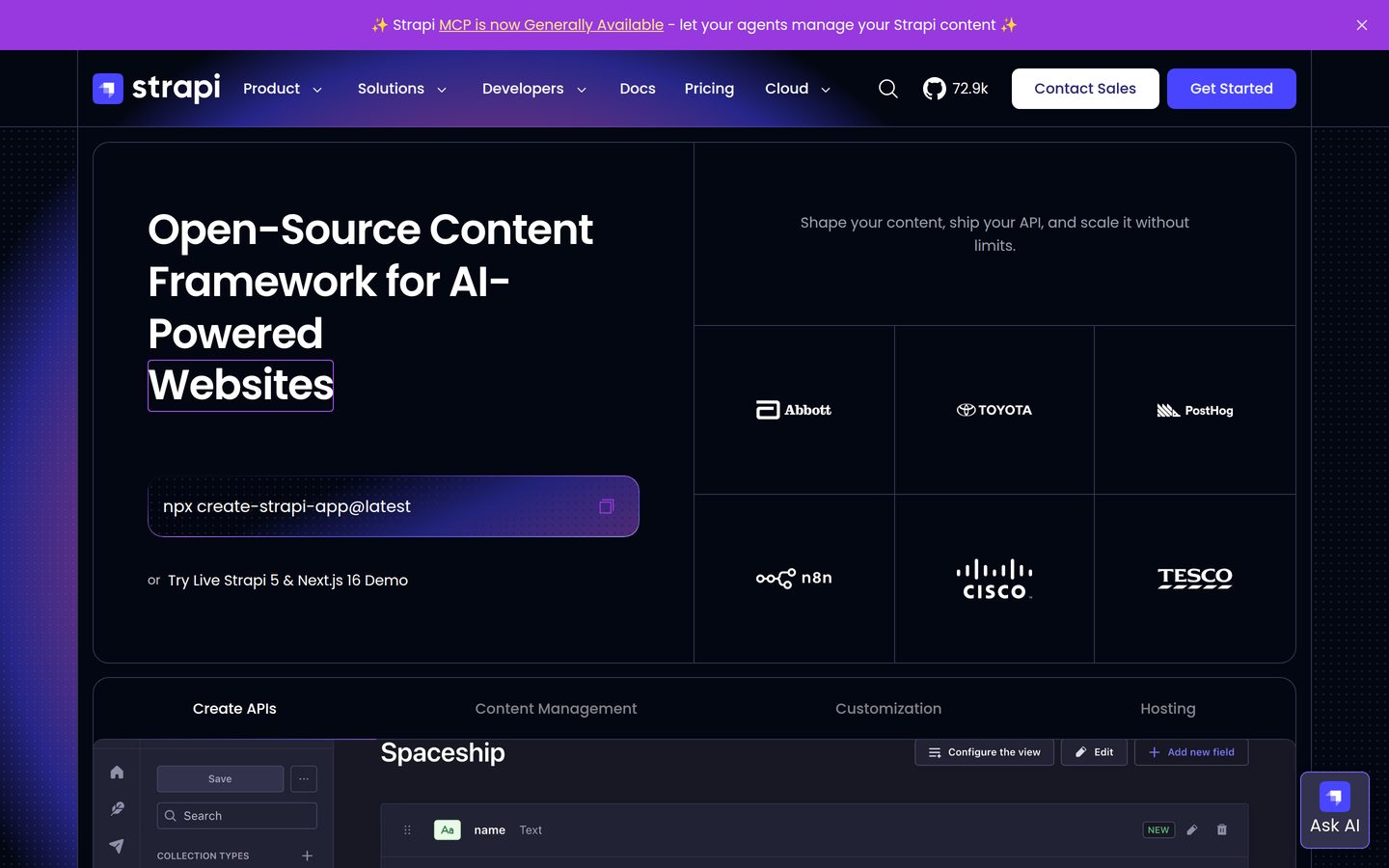This screenshot has width=1389, height=868.
Task: Click the Strapi logo in the navbar
Action: [x=156, y=88]
